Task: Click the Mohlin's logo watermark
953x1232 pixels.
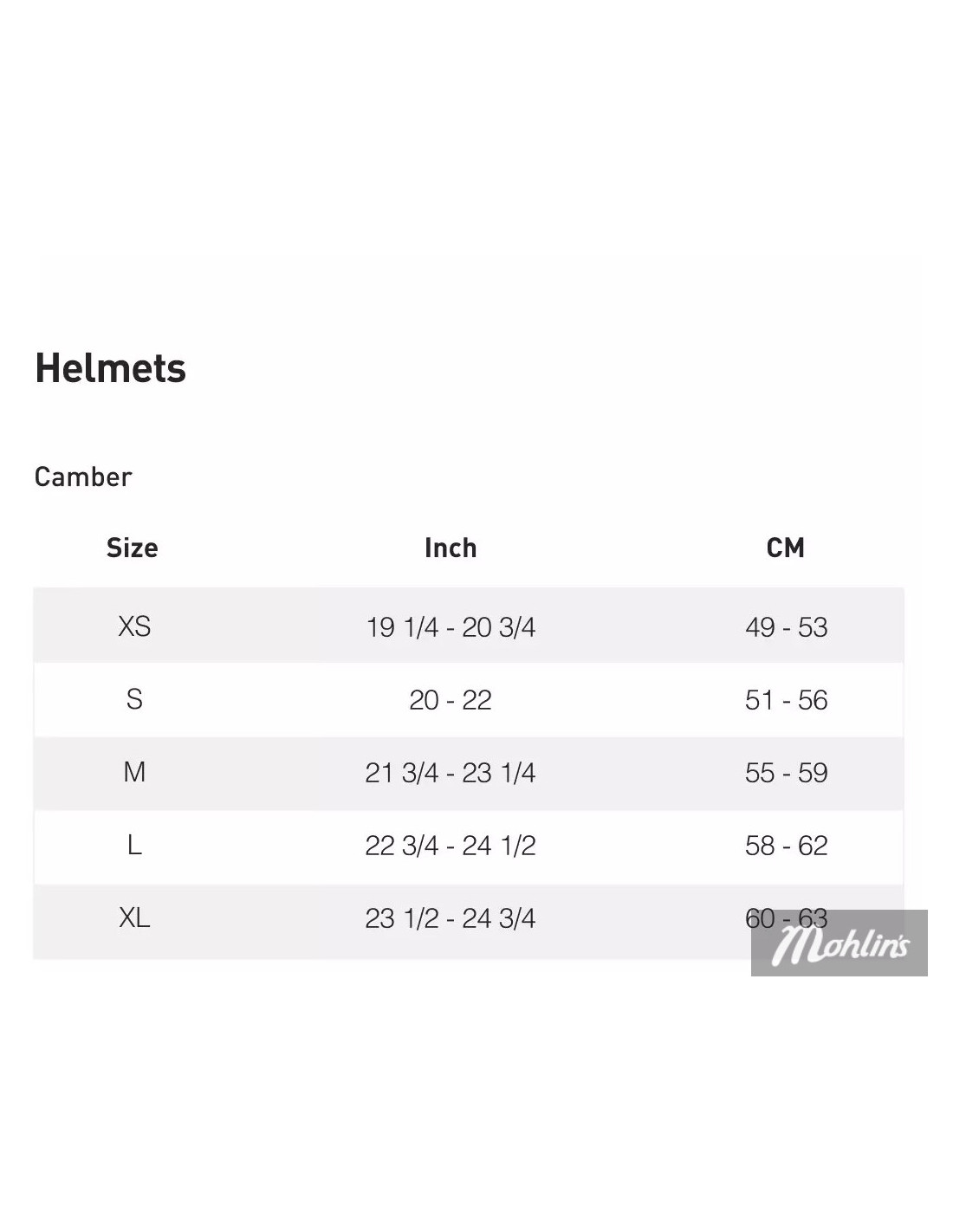Action: (x=840, y=943)
